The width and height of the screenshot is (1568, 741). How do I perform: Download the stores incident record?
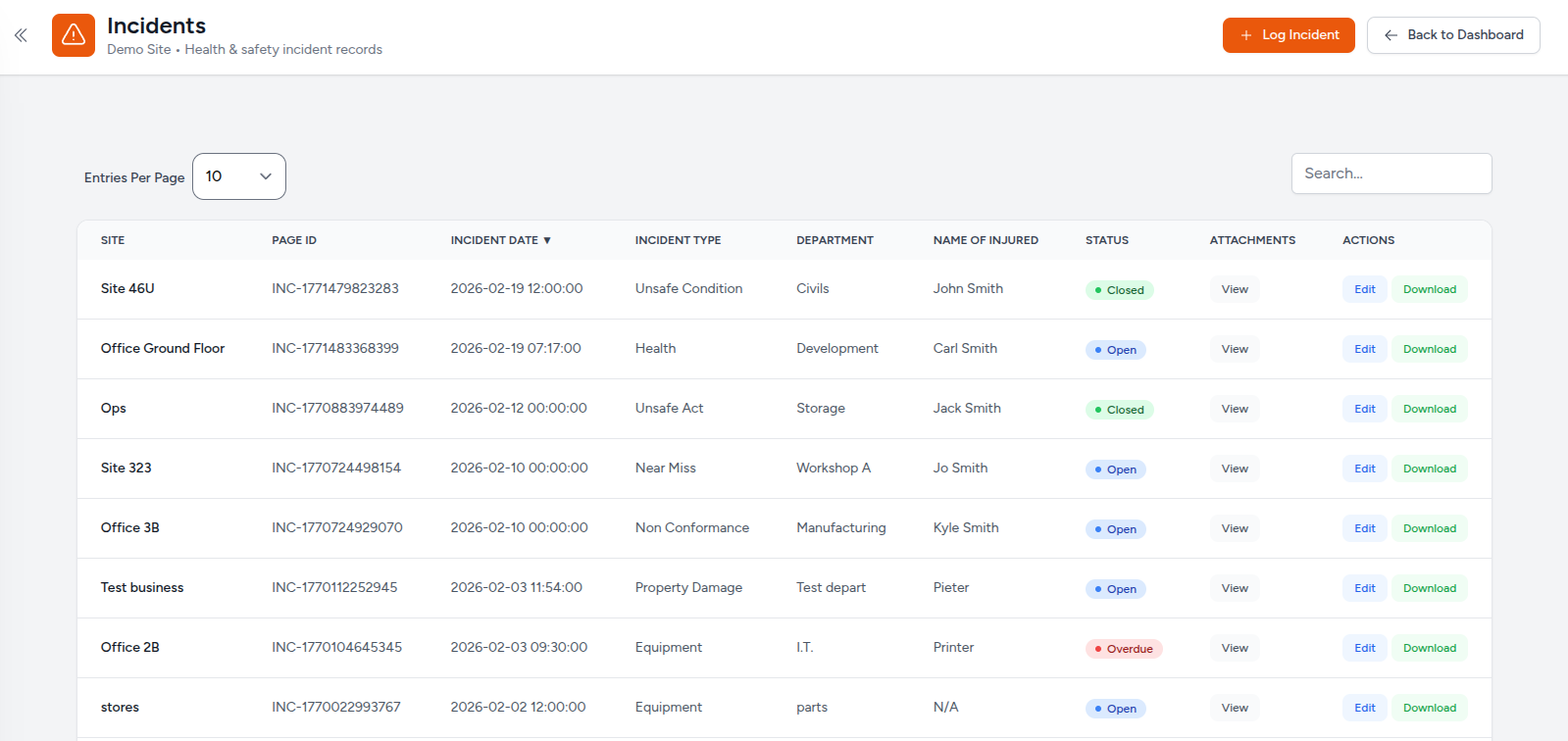click(x=1429, y=708)
